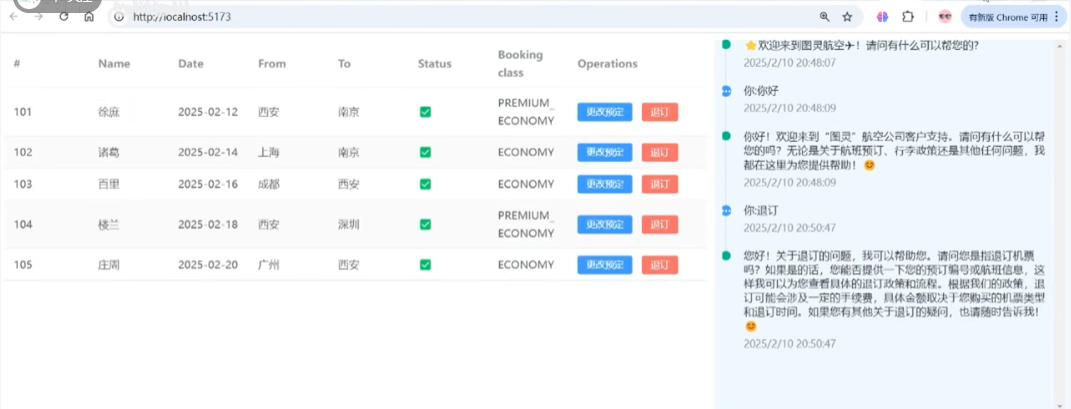Click departure city 广州

[x=268, y=265]
